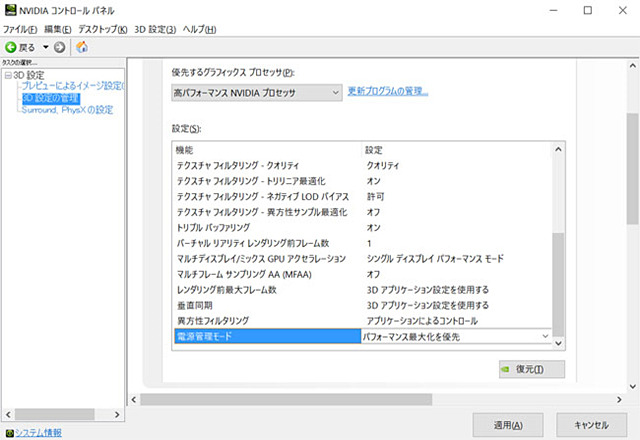Open the デスクトップ(K) menu
The width and height of the screenshot is (640, 440).
[x=102, y=29]
